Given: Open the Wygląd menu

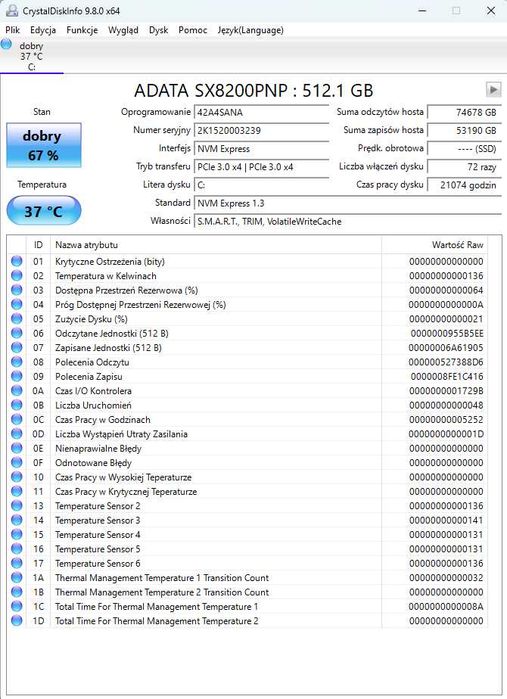Looking at the screenshot, I should (x=123, y=30).
